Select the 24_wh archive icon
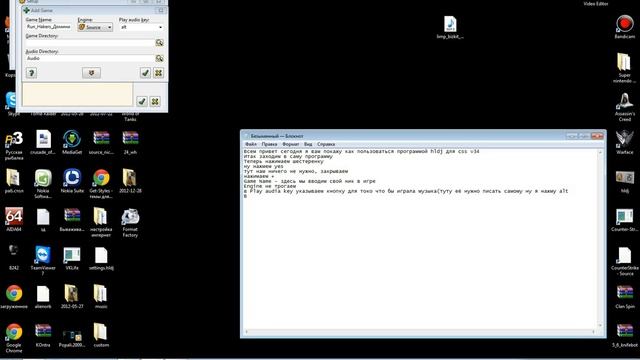This screenshot has height=360, width=640. (130, 142)
